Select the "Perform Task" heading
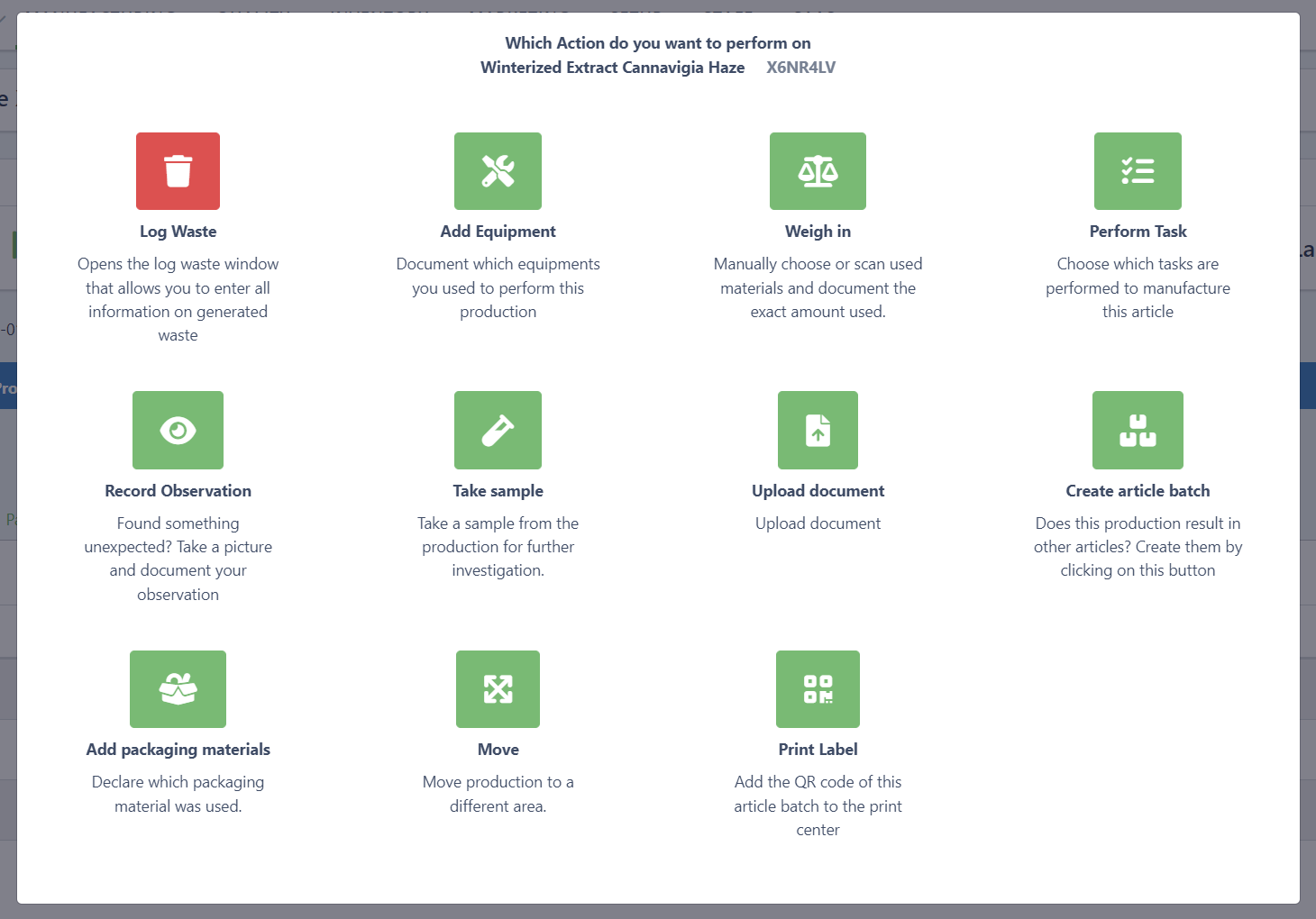 pos(1138,232)
